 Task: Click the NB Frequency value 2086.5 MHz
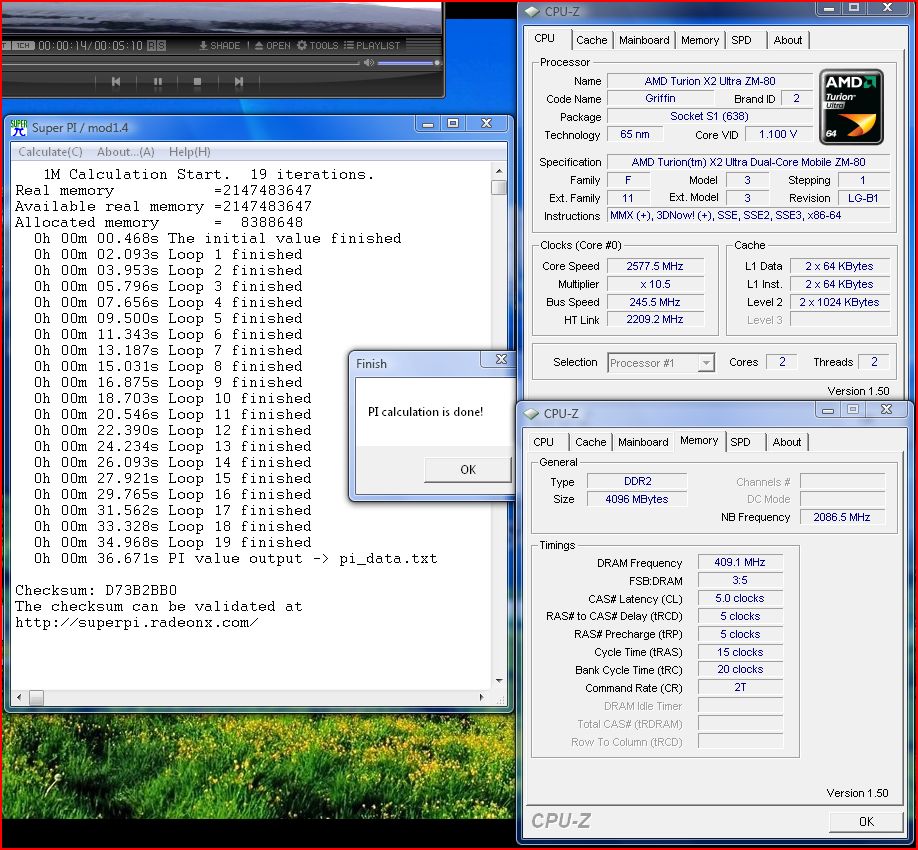click(841, 517)
